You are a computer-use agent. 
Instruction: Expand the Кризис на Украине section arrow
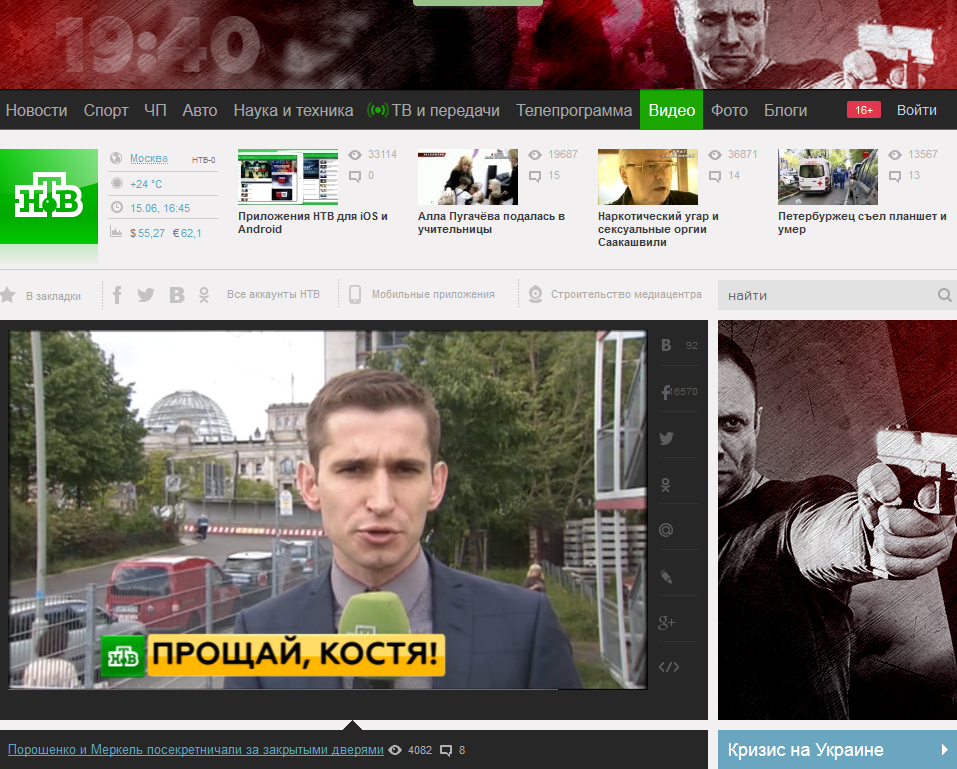pos(944,749)
